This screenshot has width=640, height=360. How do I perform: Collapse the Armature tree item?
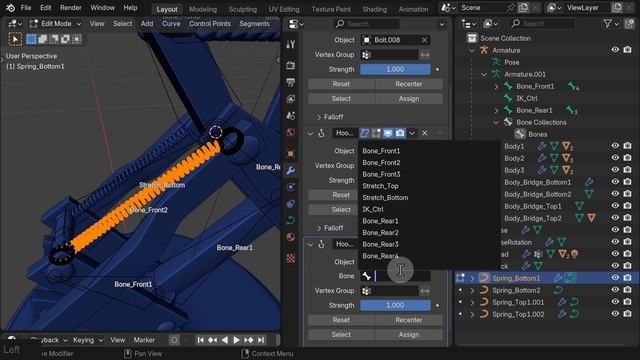(472, 50)
